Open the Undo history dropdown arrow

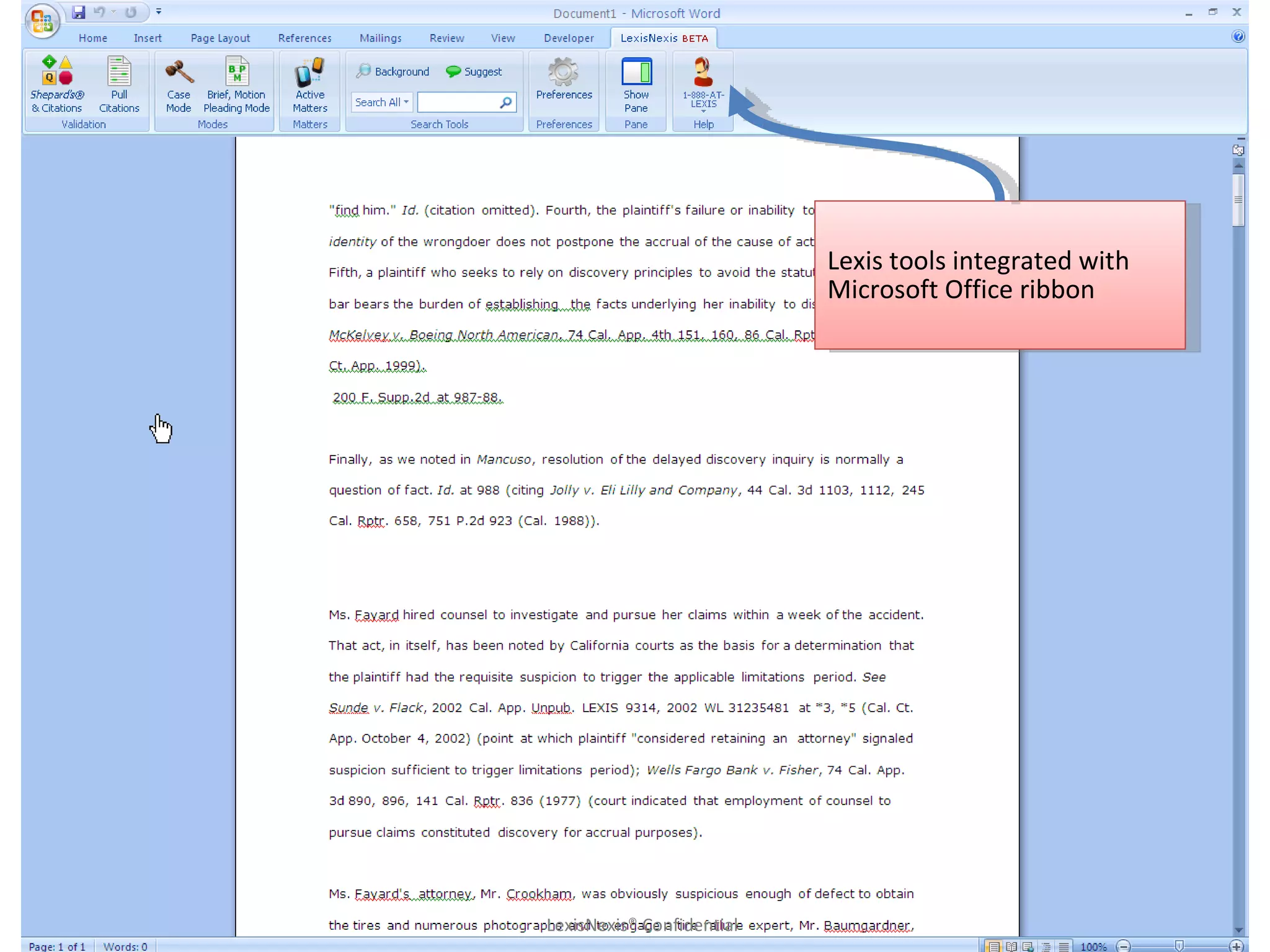click(113, 12)
